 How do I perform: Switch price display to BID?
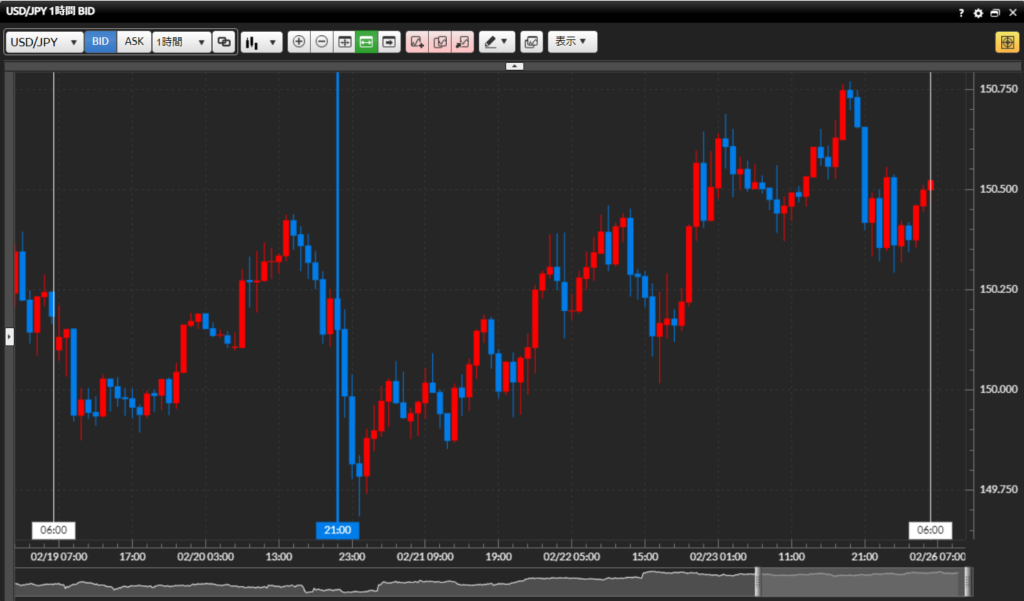101,42
